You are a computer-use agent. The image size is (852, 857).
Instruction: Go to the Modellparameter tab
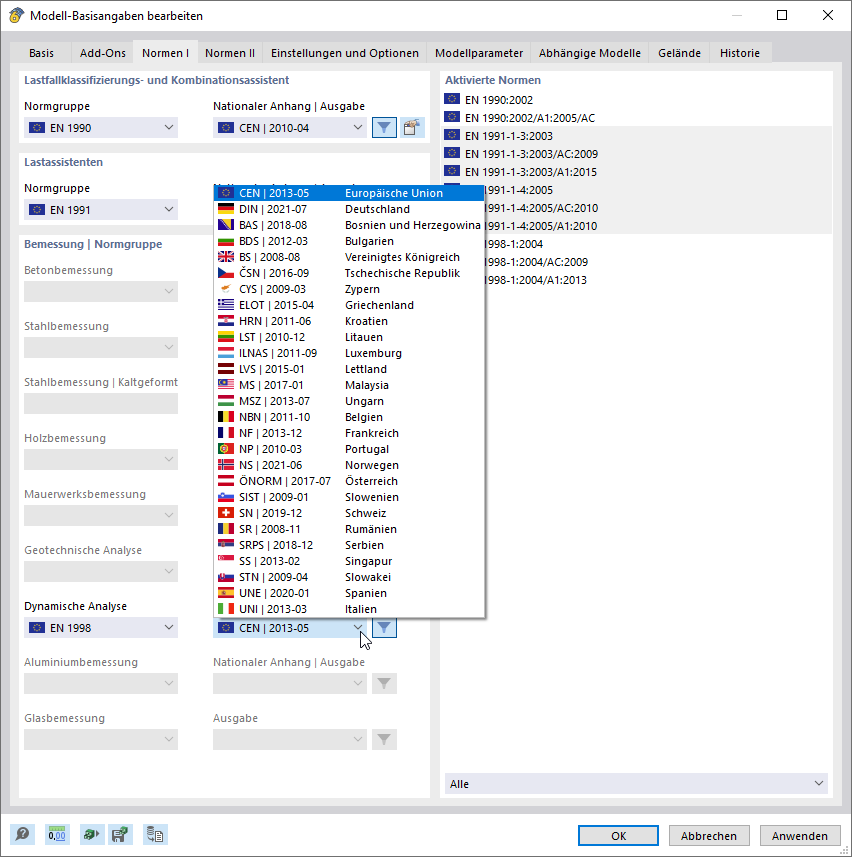(x=479, y=53)
